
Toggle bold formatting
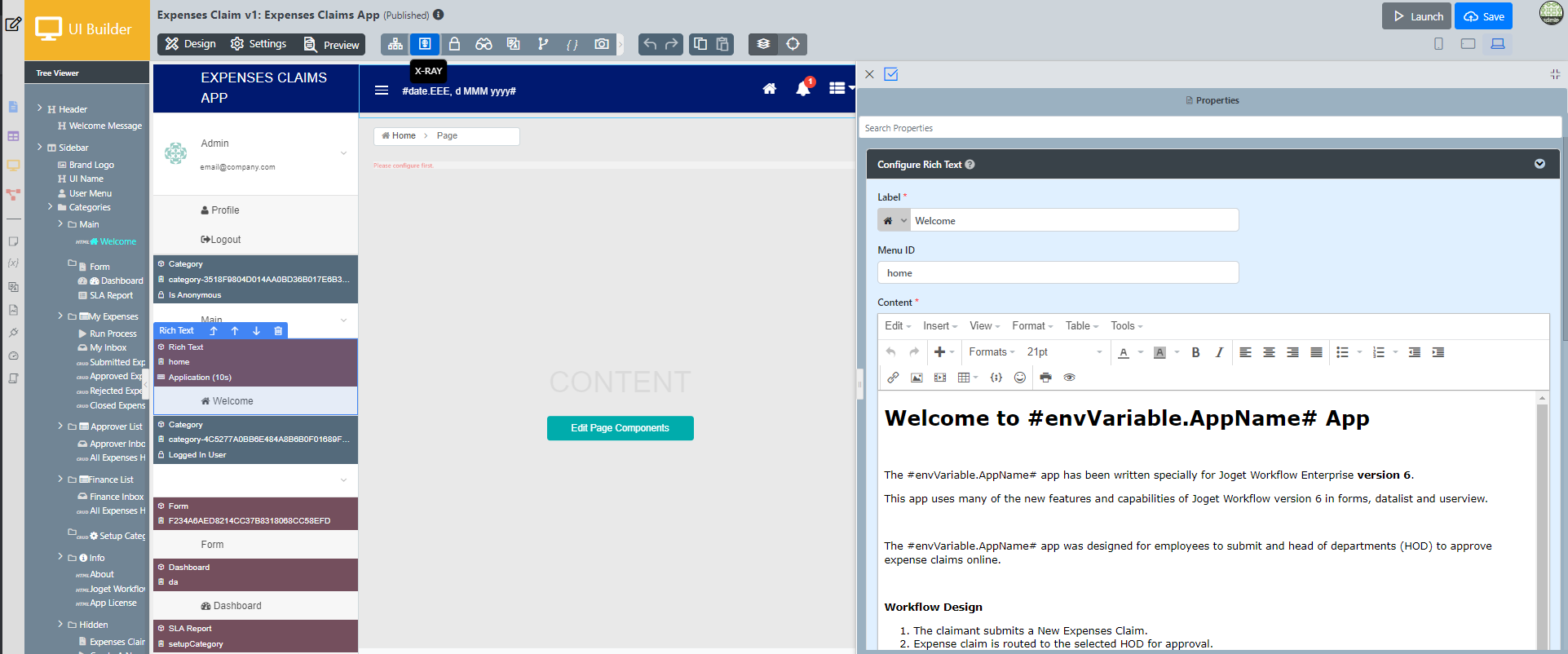[x=1195, y=352]
